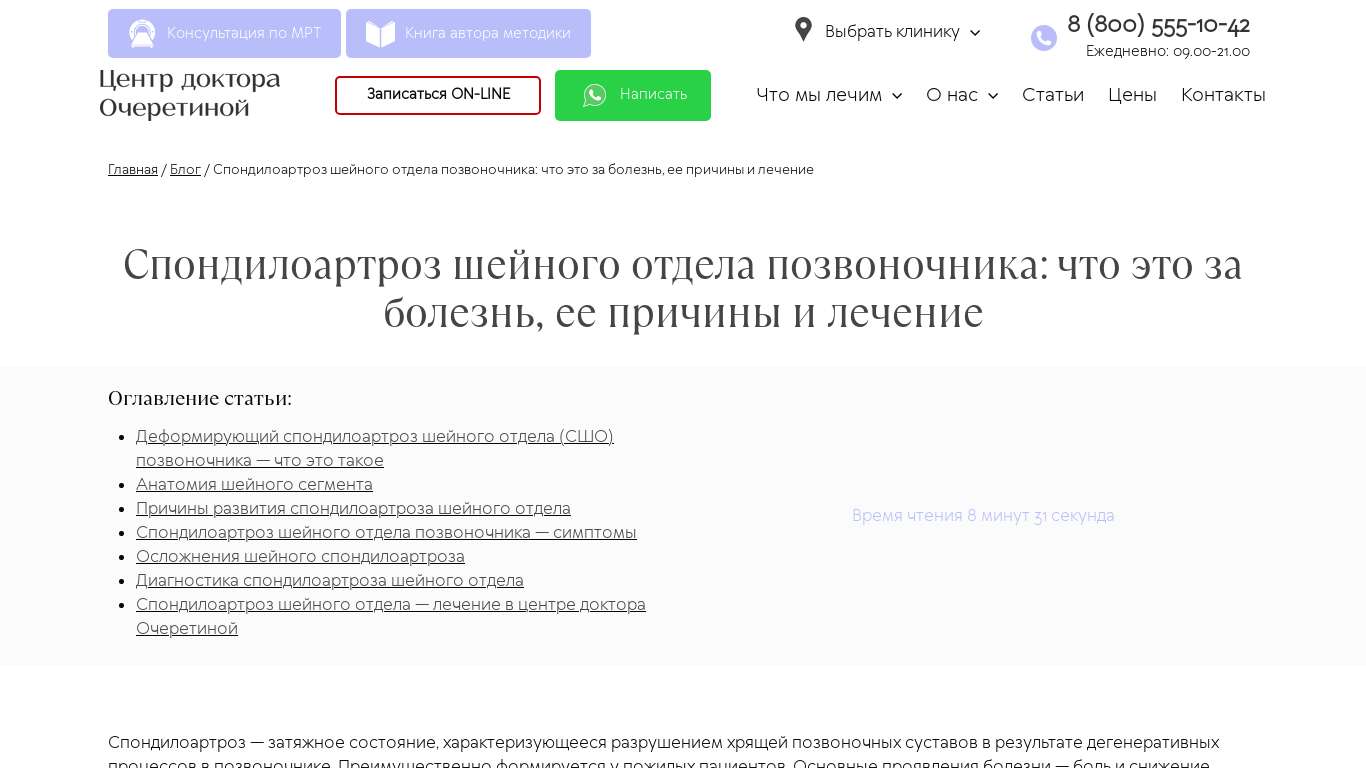Click the open book icon
Image resolution: width=1366 pixels, height=768 pixels.
pos(380,34)
